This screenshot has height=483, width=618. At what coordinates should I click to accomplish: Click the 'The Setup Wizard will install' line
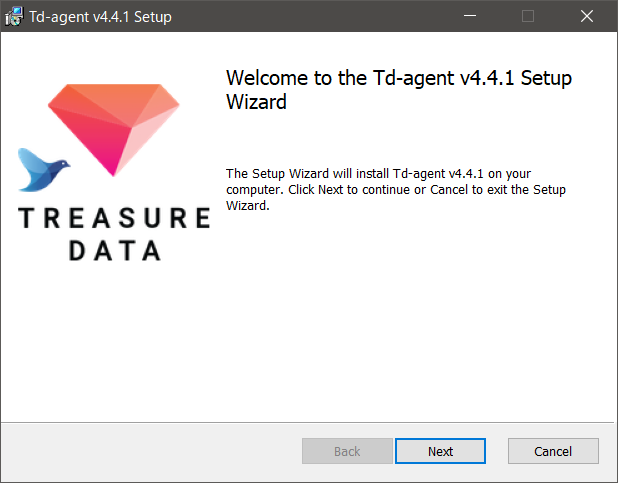pyautogui.click(x=378, y=173)
